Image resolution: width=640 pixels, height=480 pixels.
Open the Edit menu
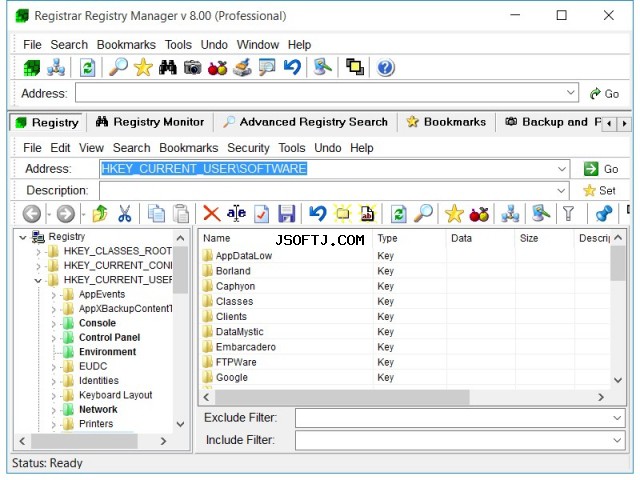[x=60, y=148]
